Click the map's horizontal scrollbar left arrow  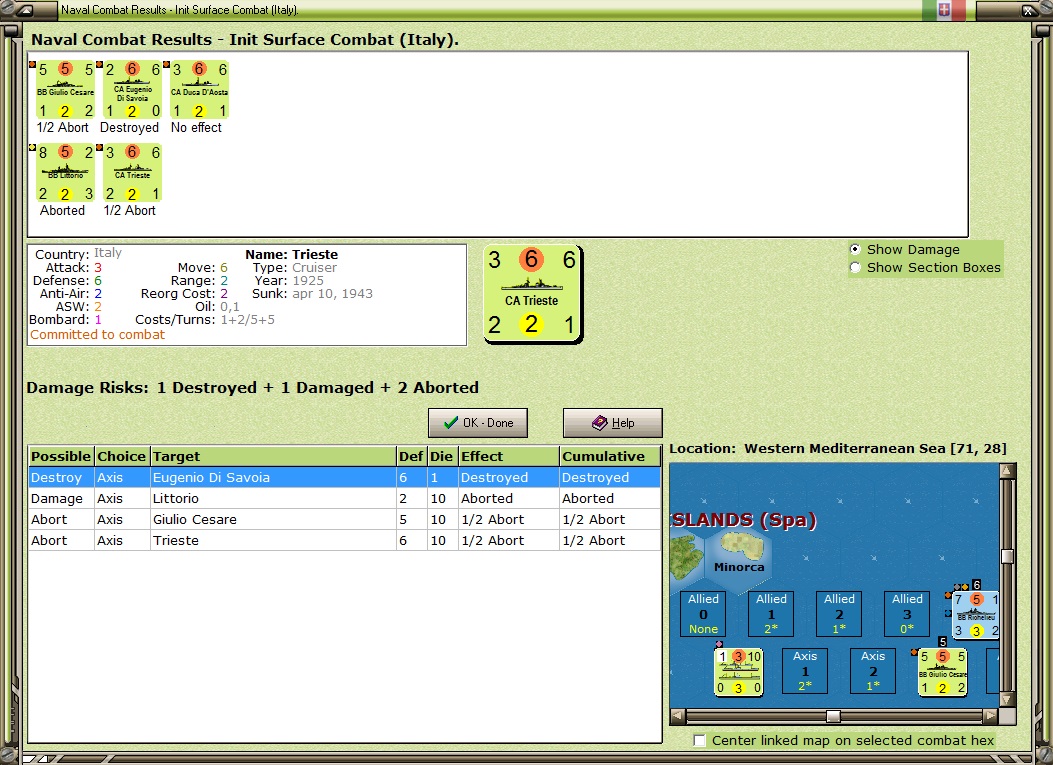(678, 716)
